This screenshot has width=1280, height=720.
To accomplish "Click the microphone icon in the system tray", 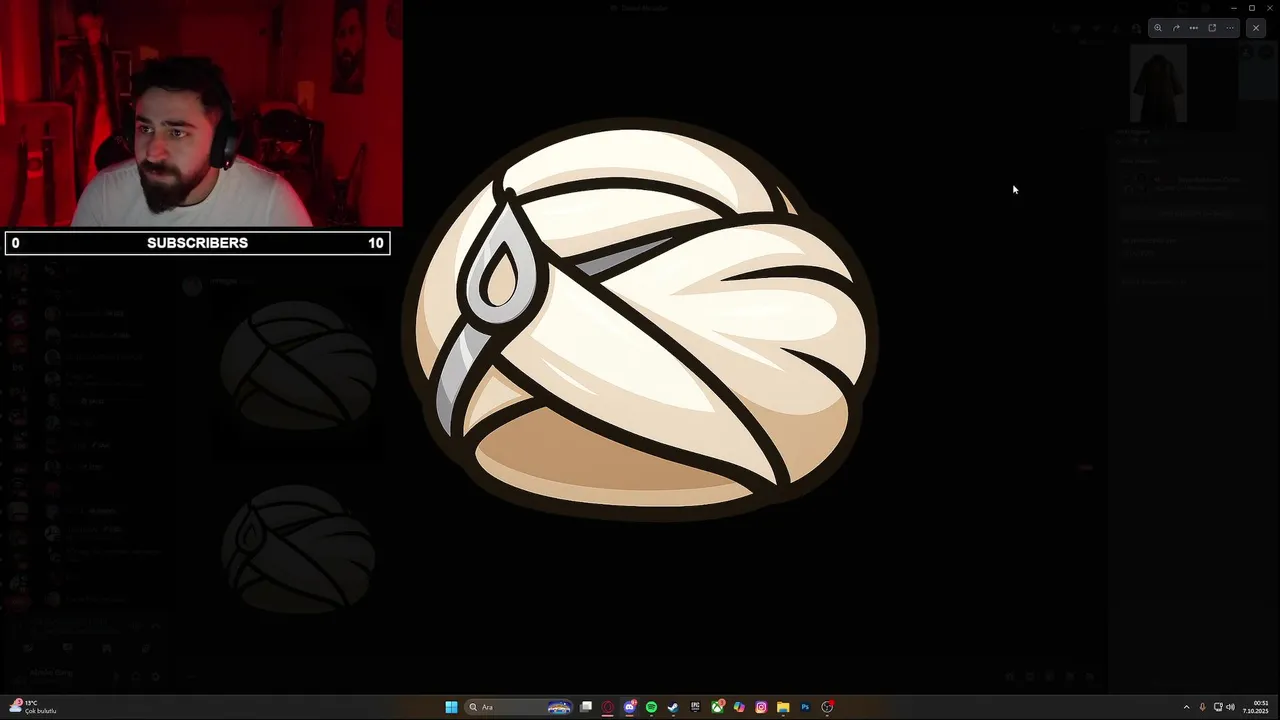I will point(1202,707).
